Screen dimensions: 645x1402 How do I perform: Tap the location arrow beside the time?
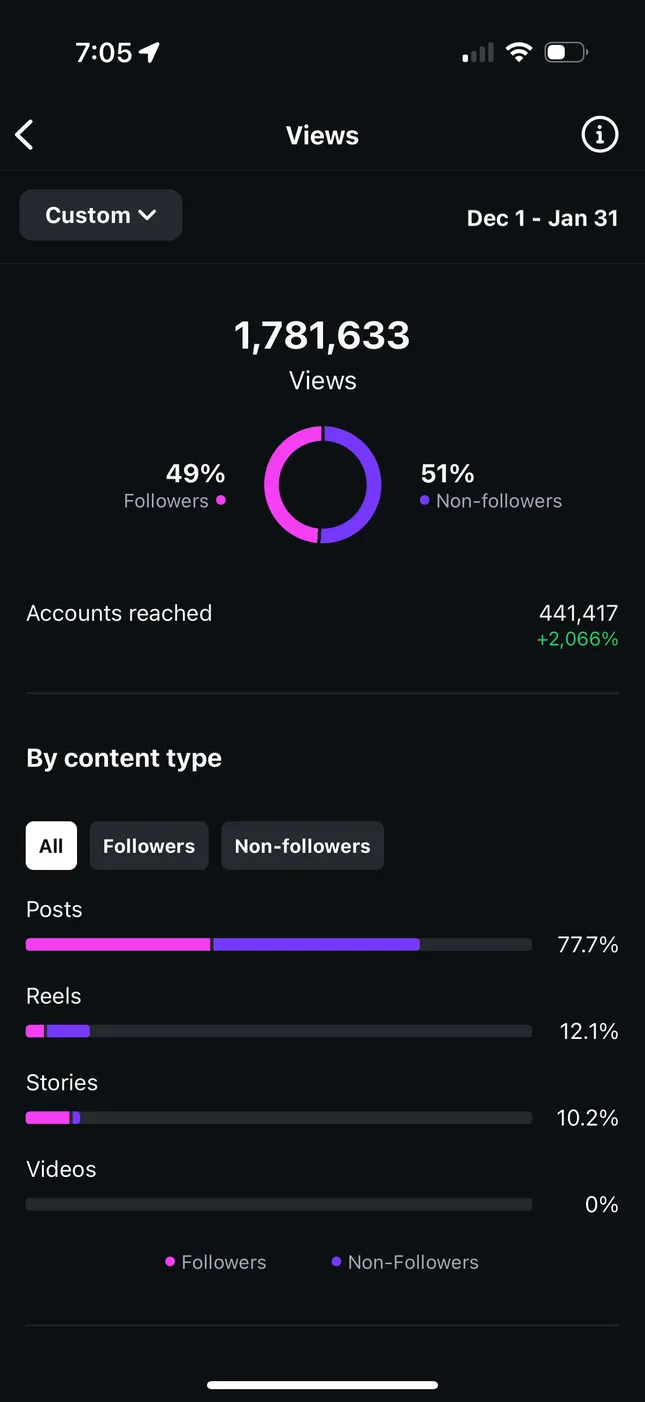tap(150, 53)
